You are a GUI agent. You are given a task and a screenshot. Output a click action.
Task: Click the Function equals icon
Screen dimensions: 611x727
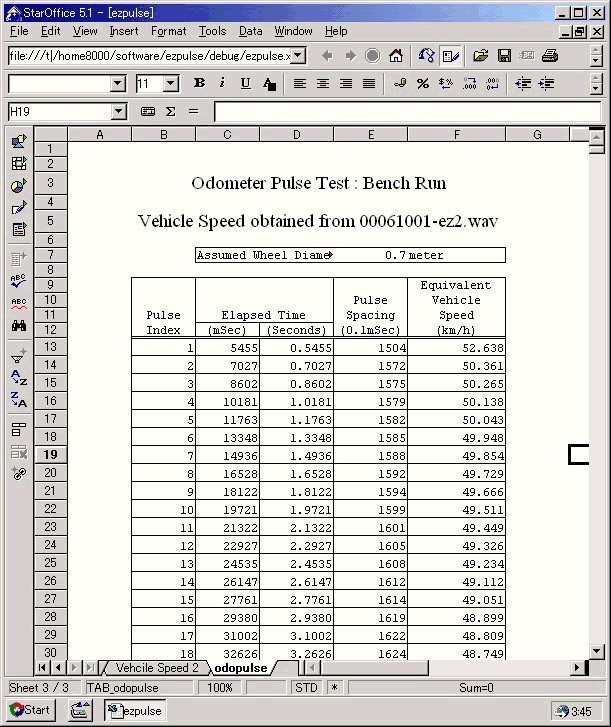pyautogui.click(x=193, y=112)
